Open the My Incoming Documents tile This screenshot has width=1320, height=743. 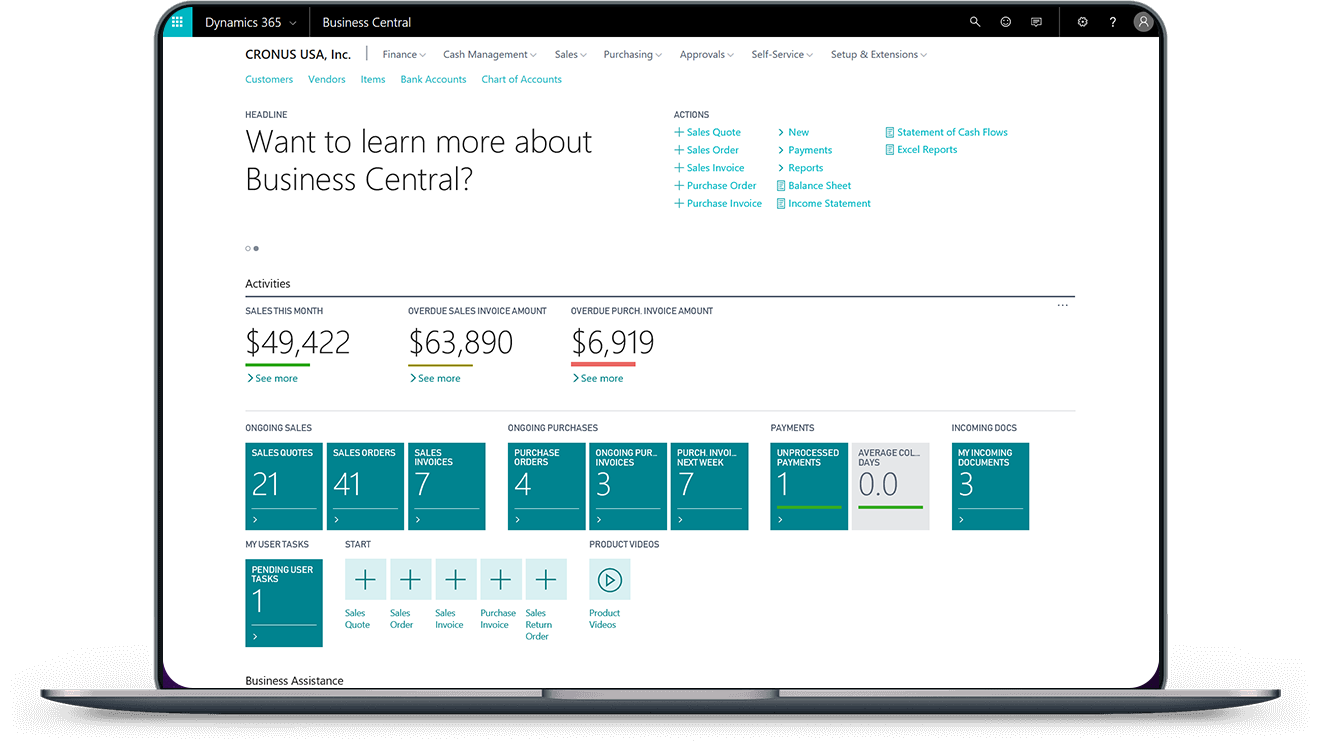990,486
